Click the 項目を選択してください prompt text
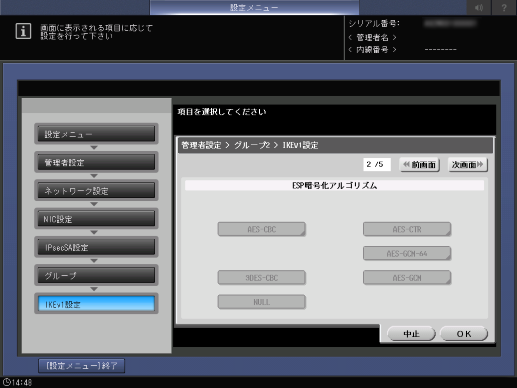 [222, 112]
